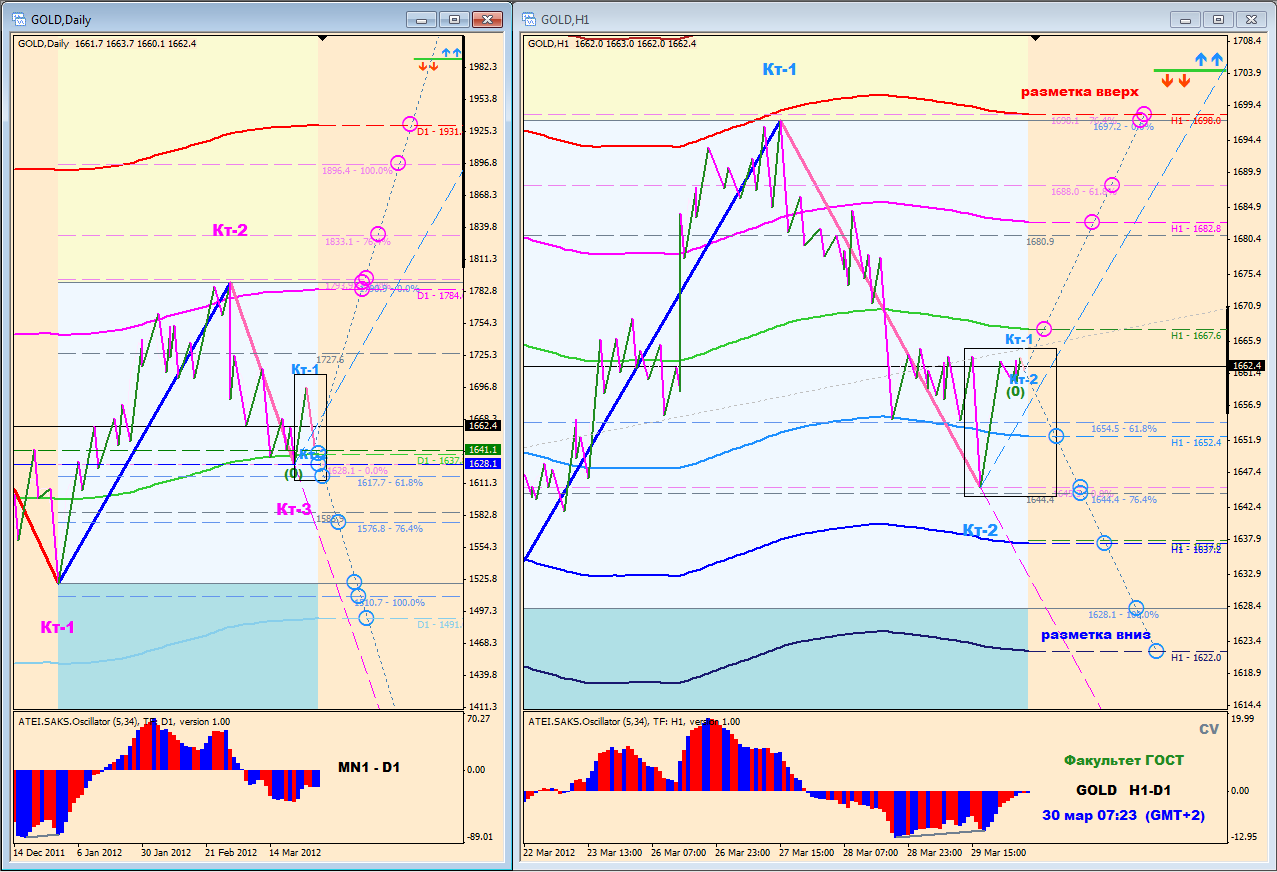Image resolution: width=1277 pixels, height=872 pixels.
Task: Select the 'H1 - 1682.8' level label
Action: click(1196, 229)
